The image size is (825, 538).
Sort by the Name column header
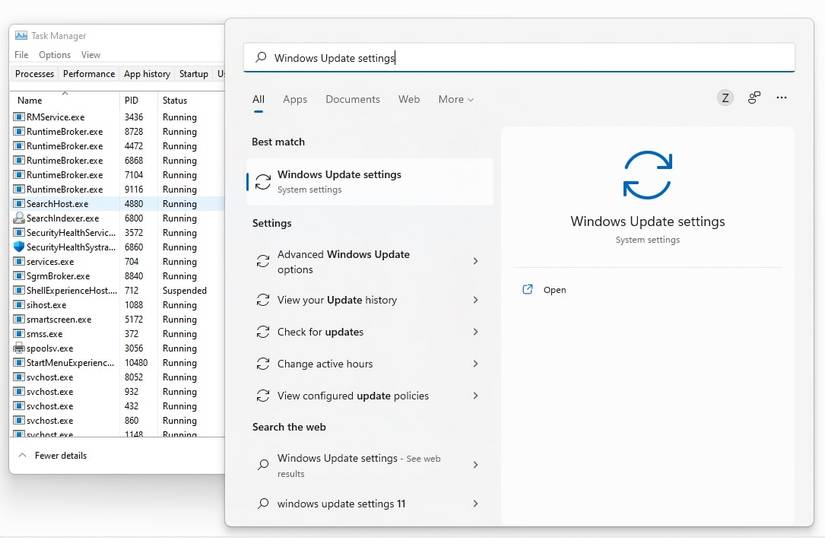click(x=29, y=100)
